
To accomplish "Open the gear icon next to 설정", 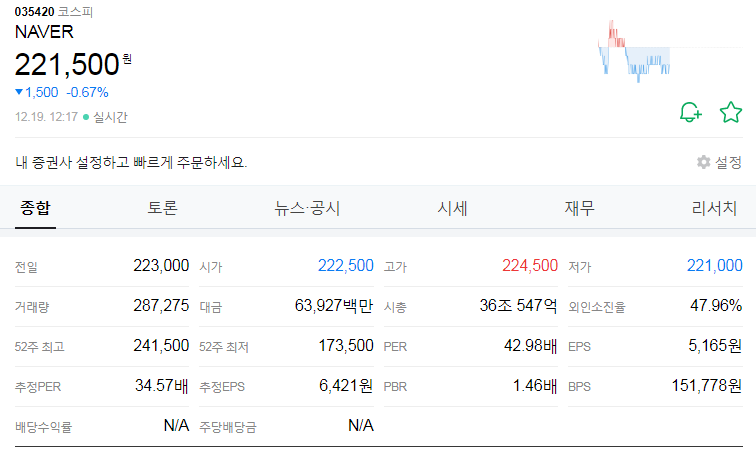I will tap(703, 162).
